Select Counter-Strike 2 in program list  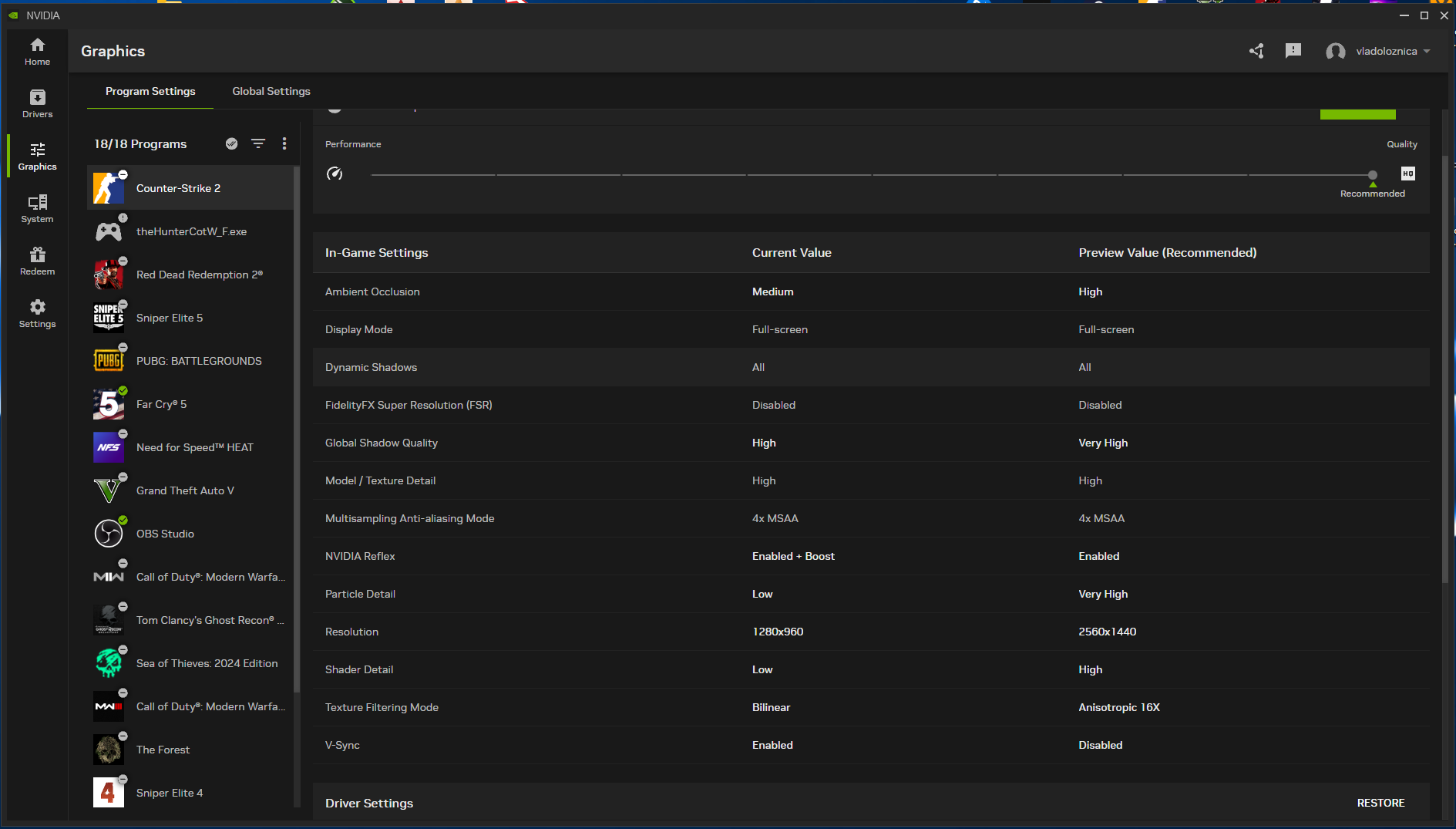click(x=190, y=188)
